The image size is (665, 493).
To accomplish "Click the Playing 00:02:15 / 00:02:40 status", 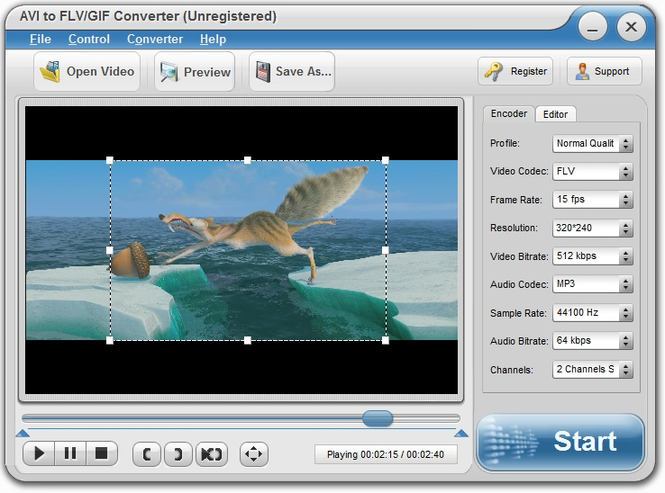I will (x=386, y=454).
